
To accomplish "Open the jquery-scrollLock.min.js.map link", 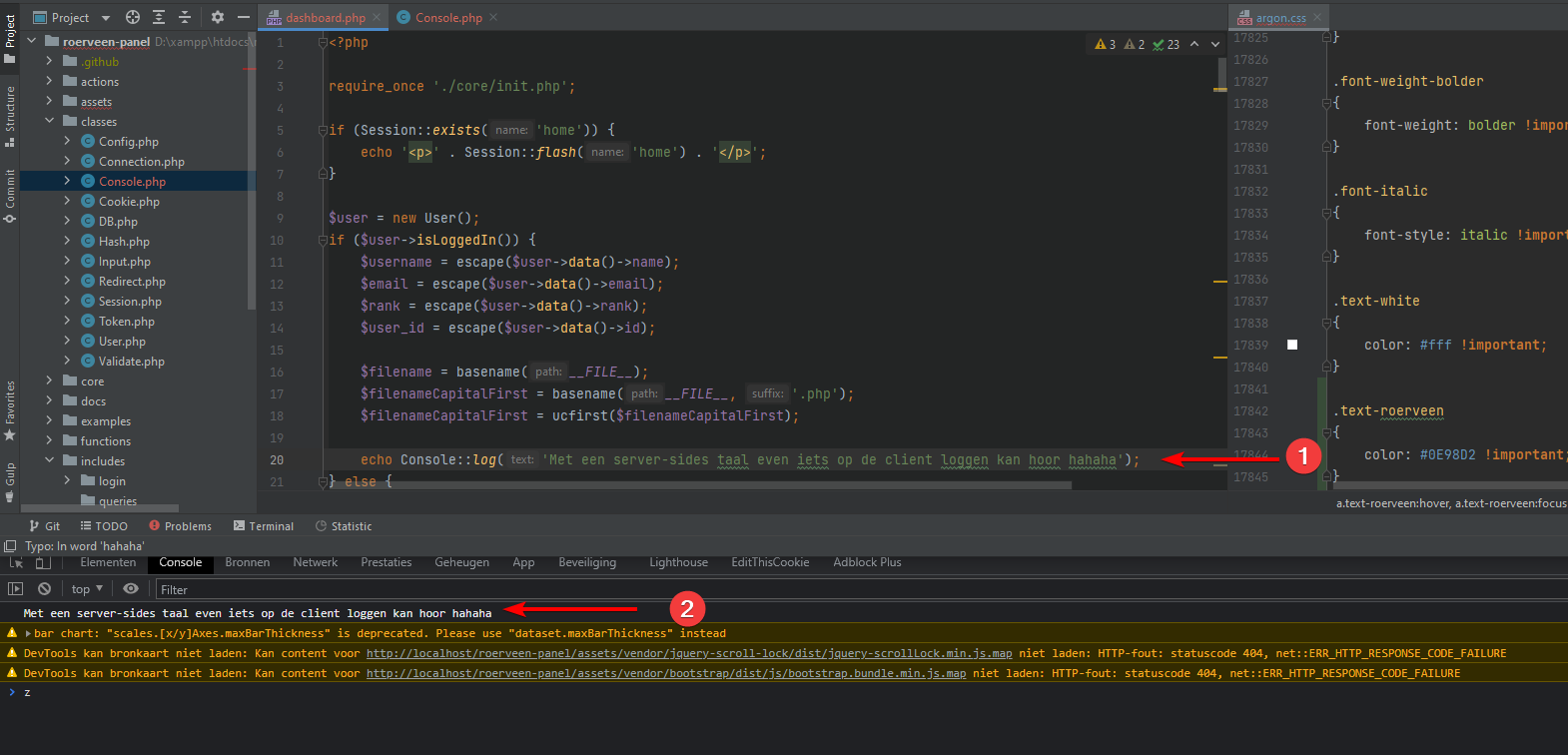I will [688, 653].
